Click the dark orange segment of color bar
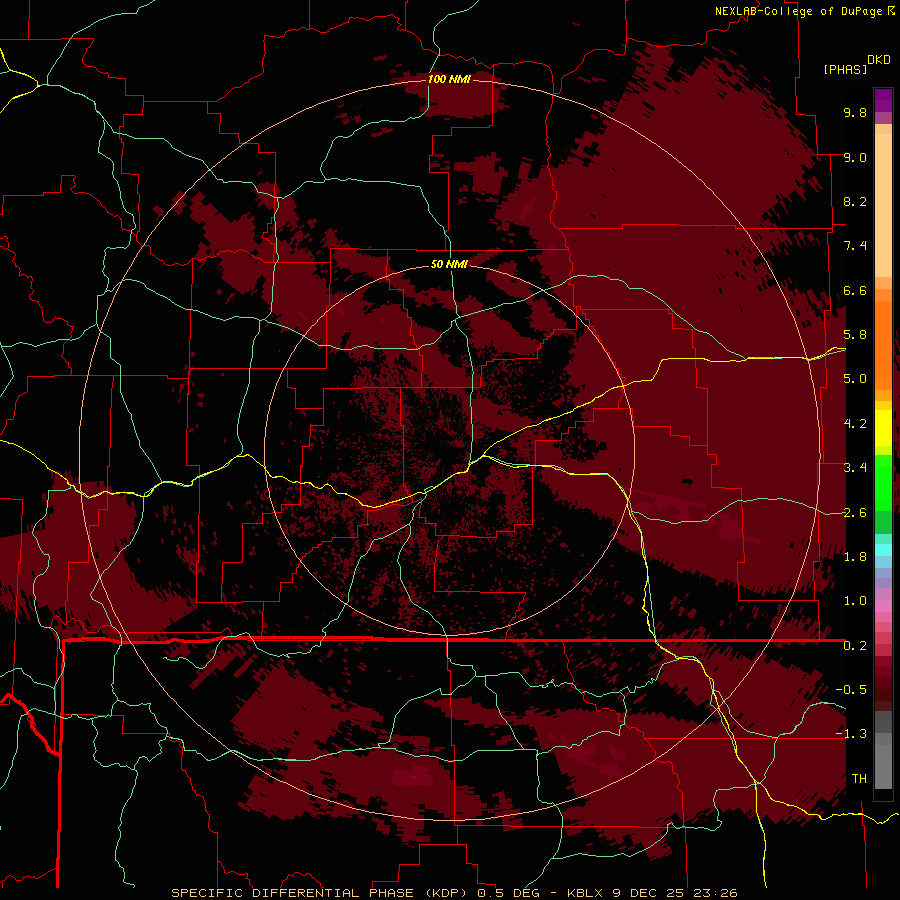This screenshot has width=900, height=900. click(x=883, y=344)
